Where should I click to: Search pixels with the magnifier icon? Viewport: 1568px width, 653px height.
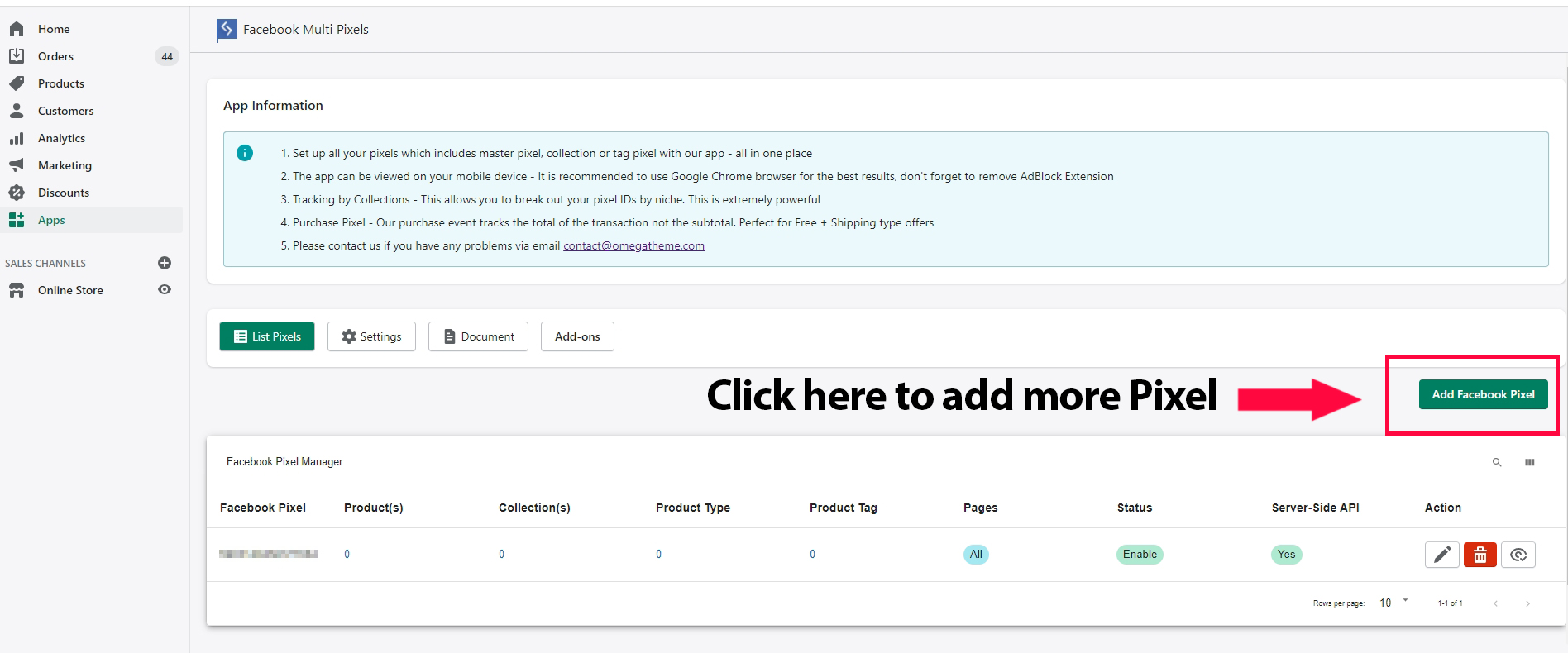click(1497, 462)
